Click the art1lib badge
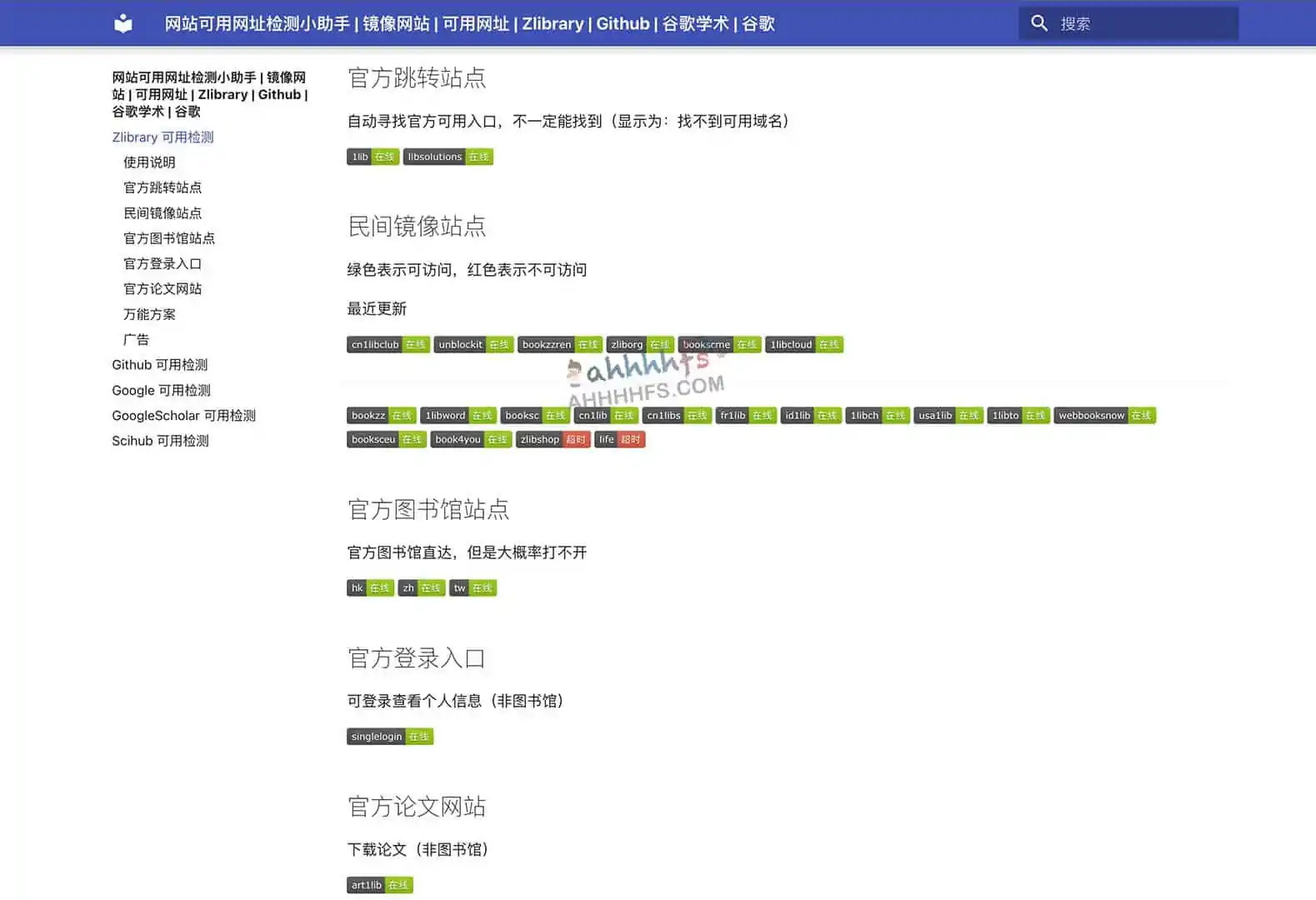 point(379,885)
